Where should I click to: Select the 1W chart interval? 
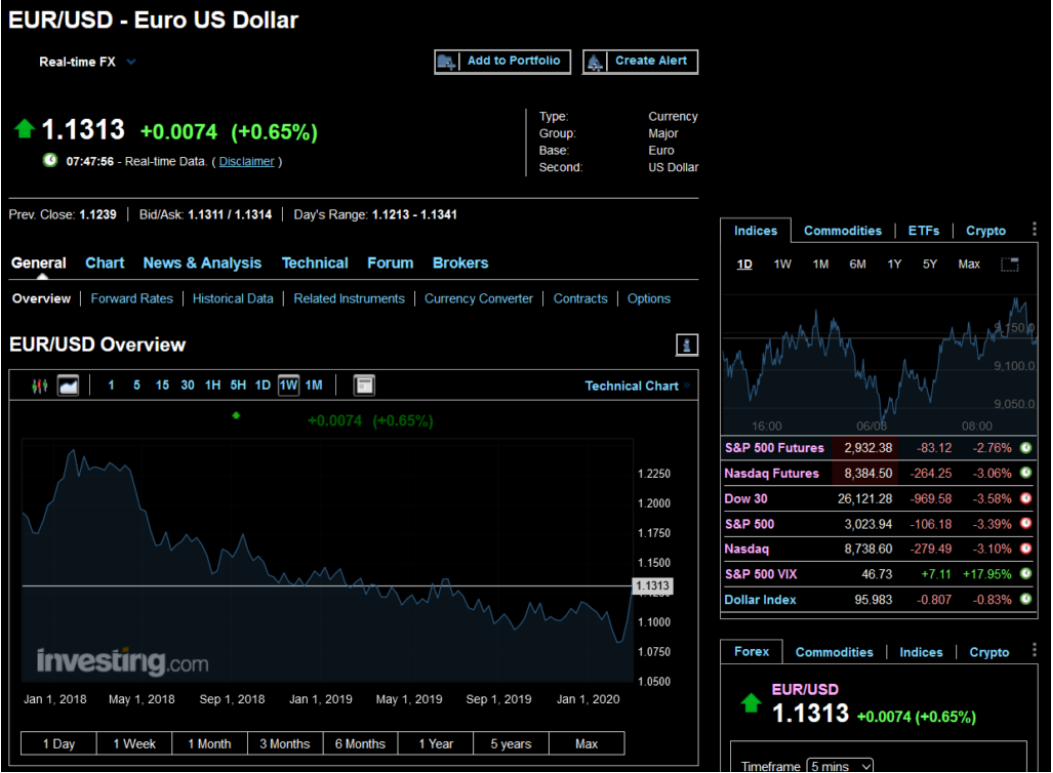(x=289, y=385)
